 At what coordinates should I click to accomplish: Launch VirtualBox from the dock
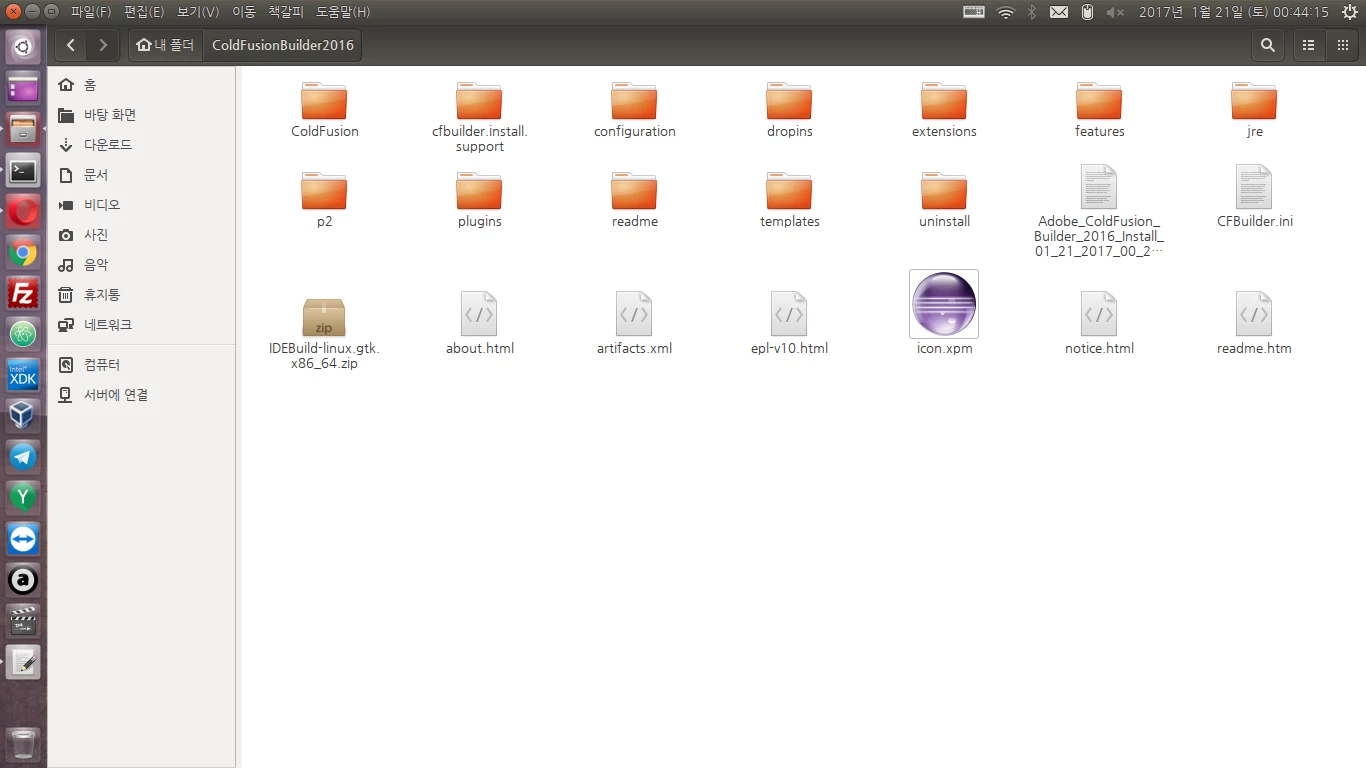(23, 416)
